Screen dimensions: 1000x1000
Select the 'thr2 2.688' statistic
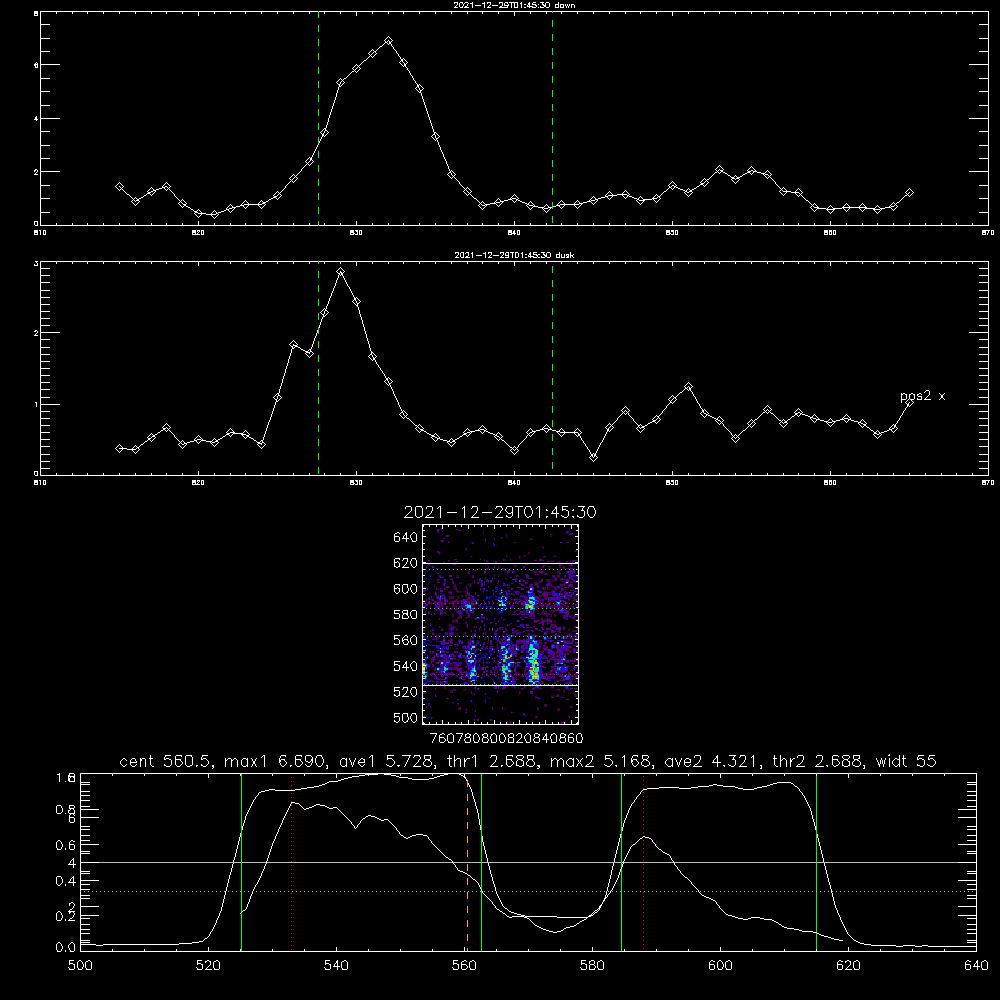pos(817,761)
